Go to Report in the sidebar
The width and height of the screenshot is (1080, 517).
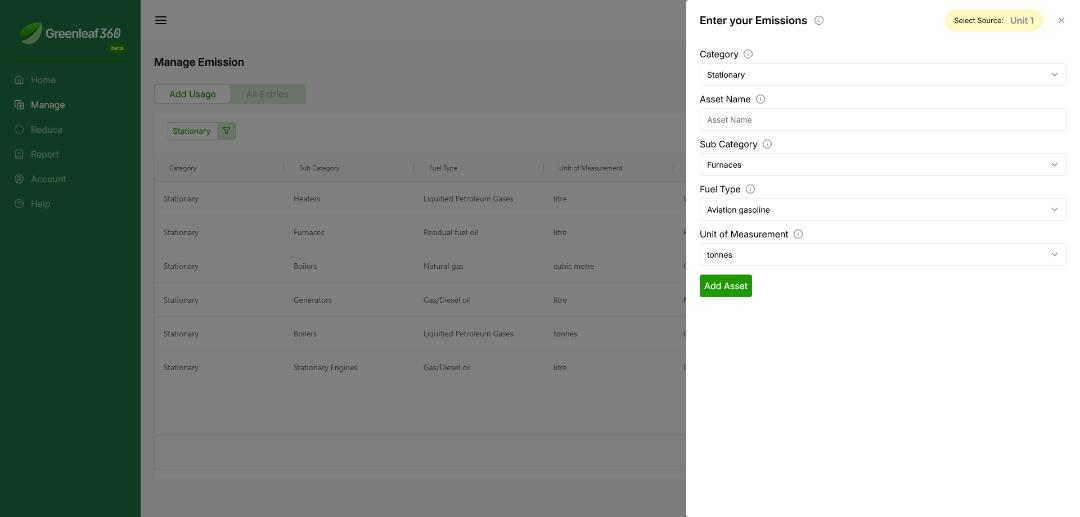pyautogui.click(x=44, y=154)
